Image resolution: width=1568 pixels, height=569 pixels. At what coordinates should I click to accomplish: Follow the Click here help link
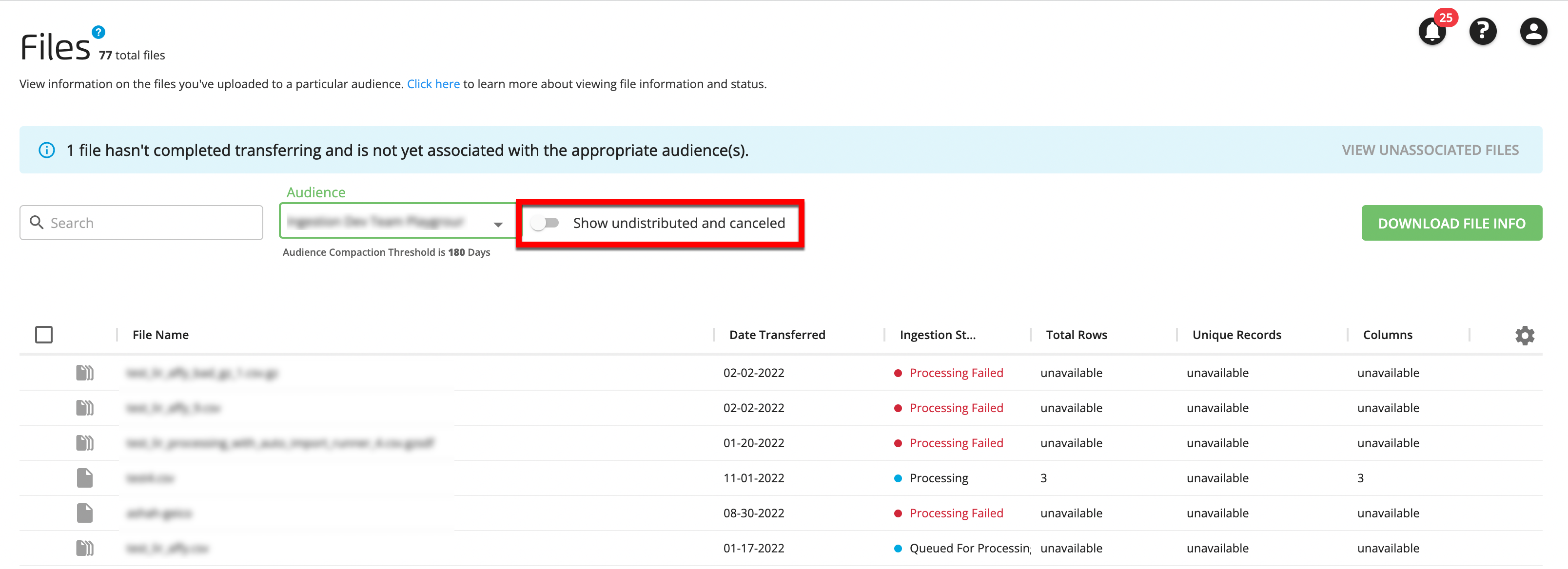[433, 84]
